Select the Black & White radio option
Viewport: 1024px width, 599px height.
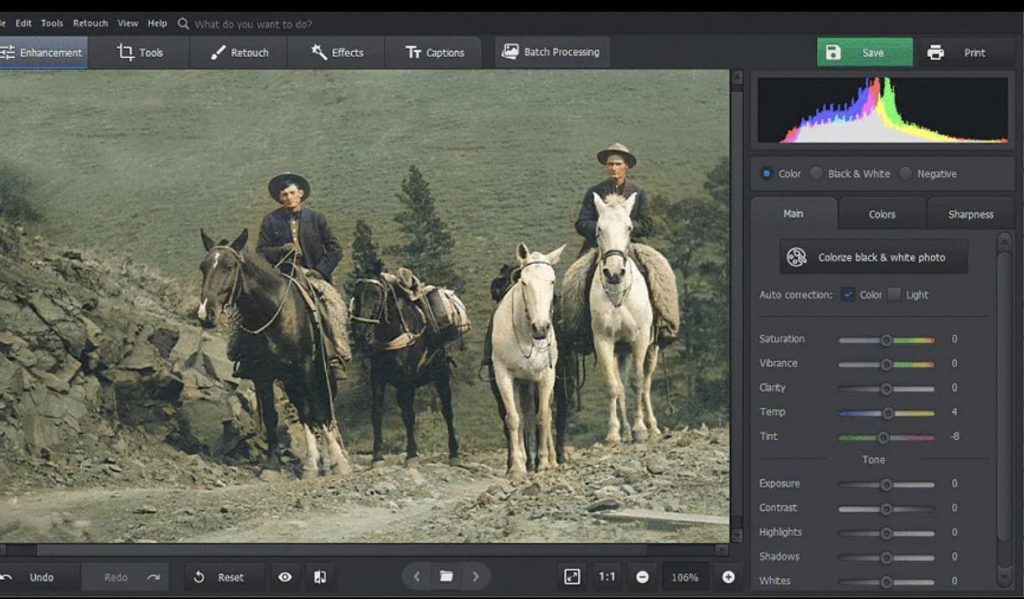point(817,174)
